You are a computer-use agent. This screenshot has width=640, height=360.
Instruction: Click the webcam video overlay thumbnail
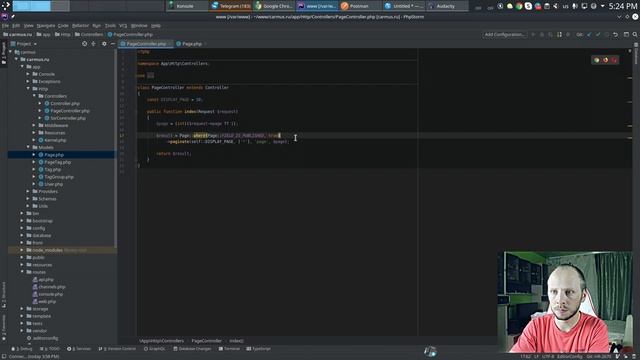click(565, 302)
